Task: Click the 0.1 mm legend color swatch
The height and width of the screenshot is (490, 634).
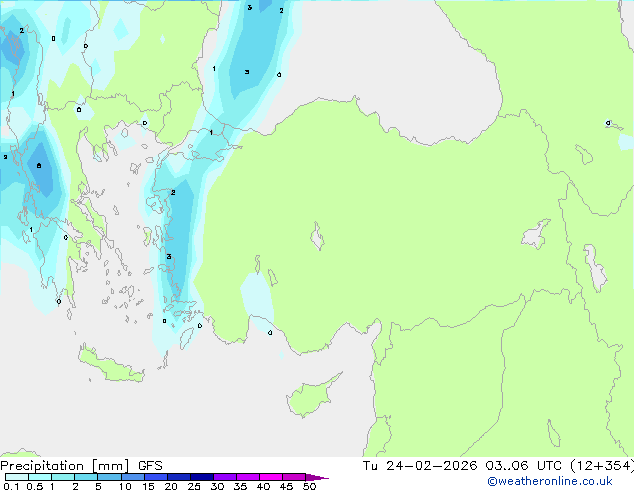Action: tap(17, 477)
